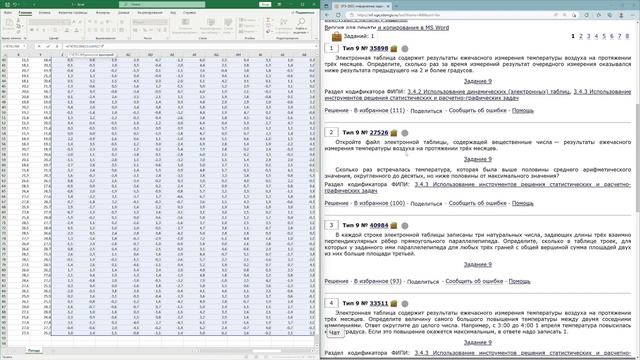Select the Погода sheet tab
This screenshot has height=360, width=640.
click(x=34, y=350)
